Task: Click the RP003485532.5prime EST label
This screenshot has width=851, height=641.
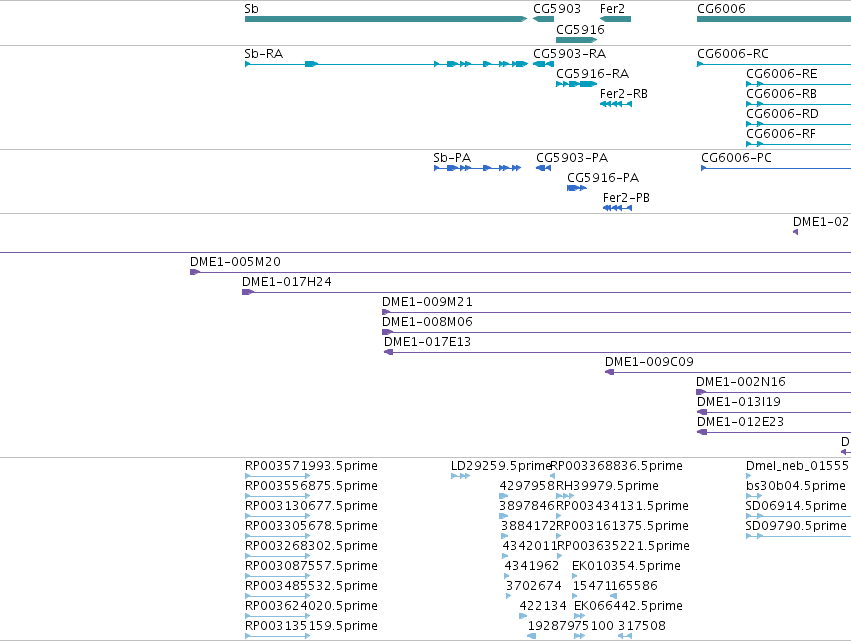Action: point(311,586)
